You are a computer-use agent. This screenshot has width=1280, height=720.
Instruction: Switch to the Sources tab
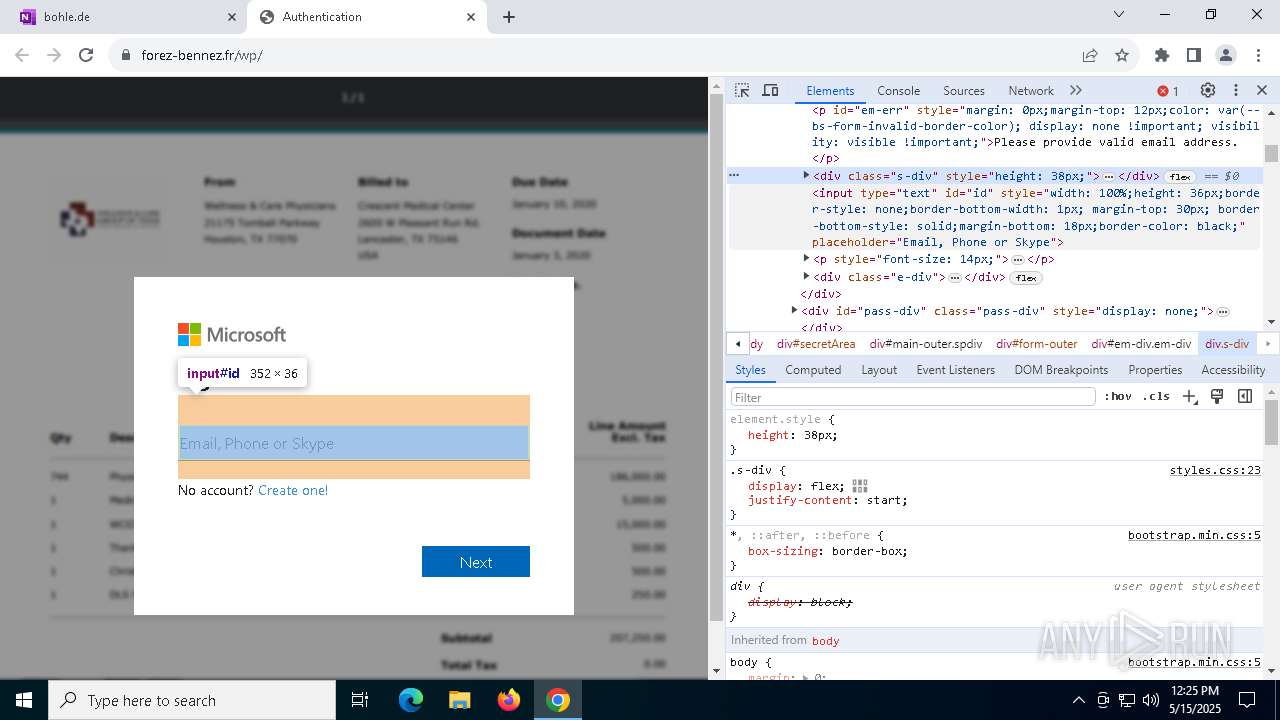[964, 90]
